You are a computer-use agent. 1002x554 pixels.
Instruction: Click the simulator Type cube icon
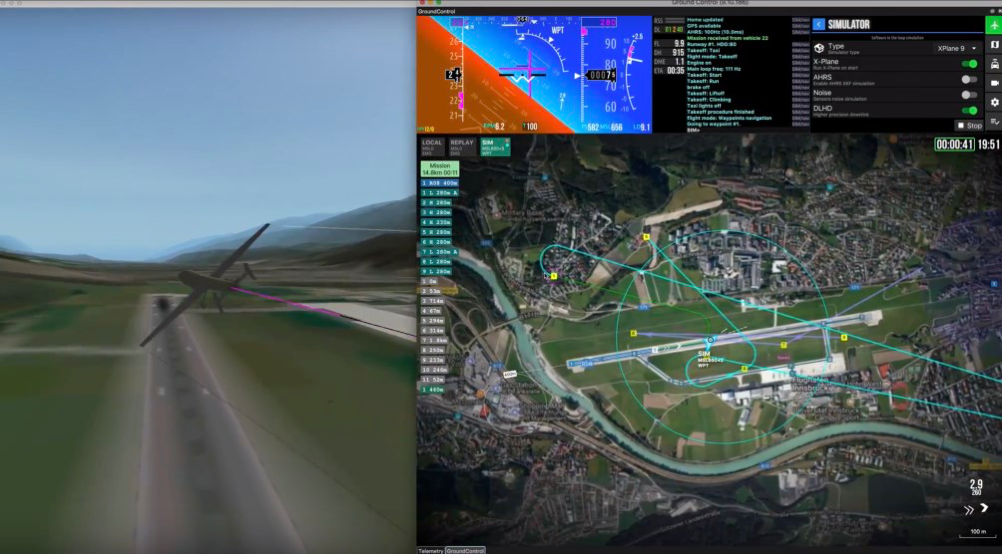point(819,47)
